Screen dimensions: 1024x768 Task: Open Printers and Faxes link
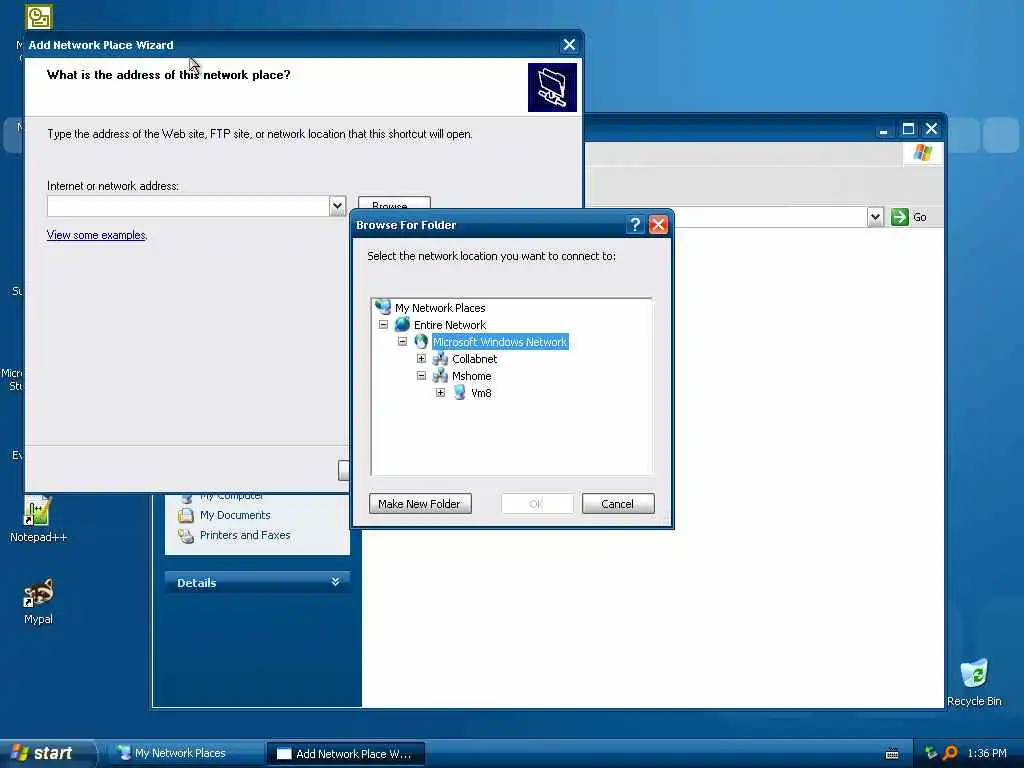[245, 535]
